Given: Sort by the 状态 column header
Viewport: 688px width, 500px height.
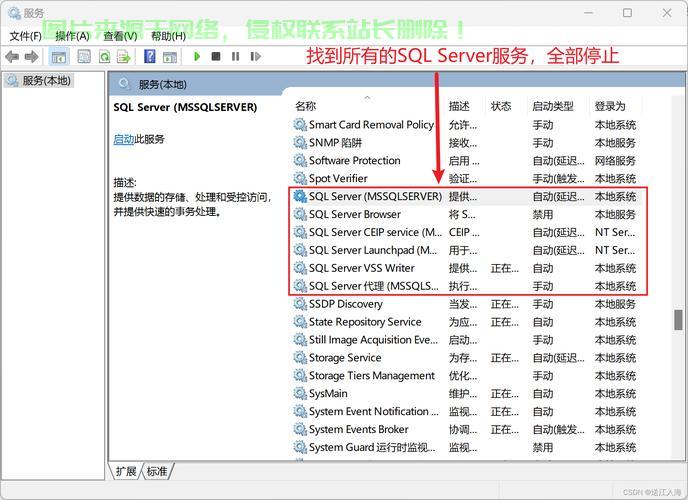Looking at the screenshot, I should tap(501, 106).
